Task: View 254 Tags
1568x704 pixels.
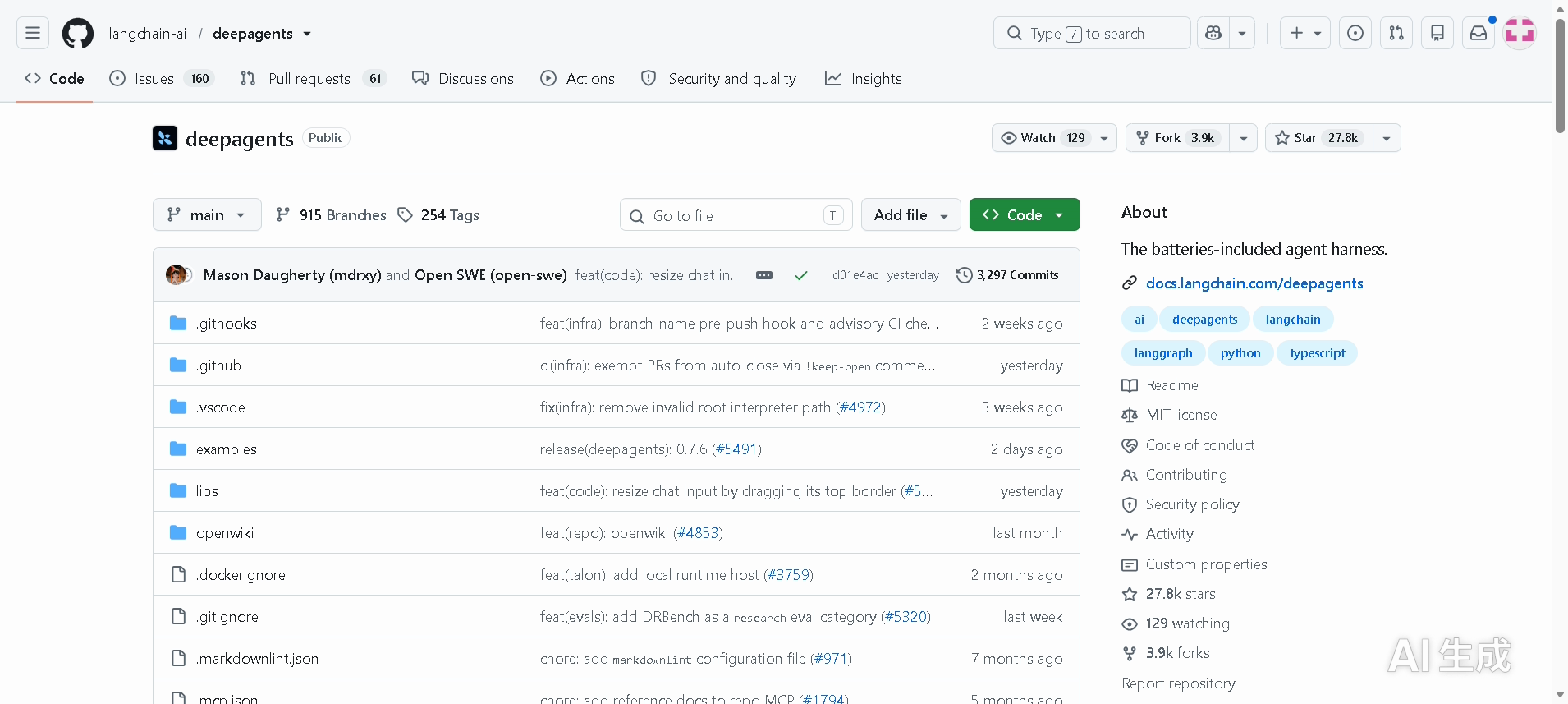Action: [x=438, y=215]
